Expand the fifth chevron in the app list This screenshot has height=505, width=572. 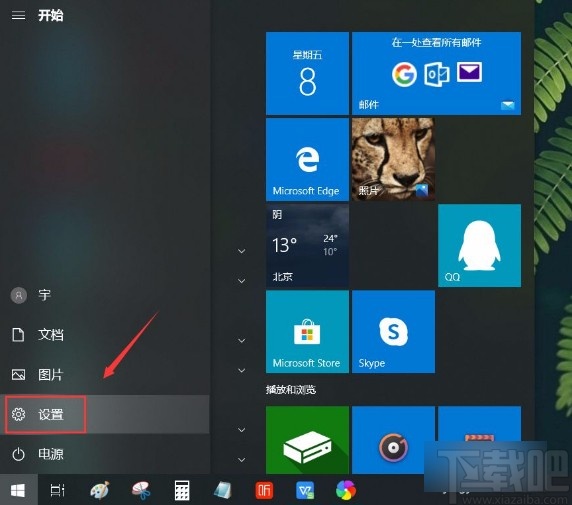241,430
